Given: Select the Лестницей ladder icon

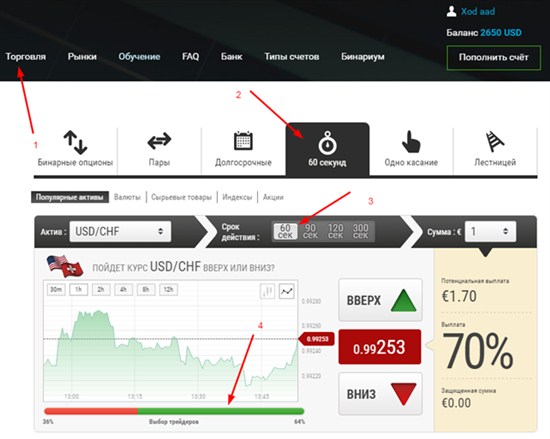Looking at the screenshot, I should click(495, 141).
